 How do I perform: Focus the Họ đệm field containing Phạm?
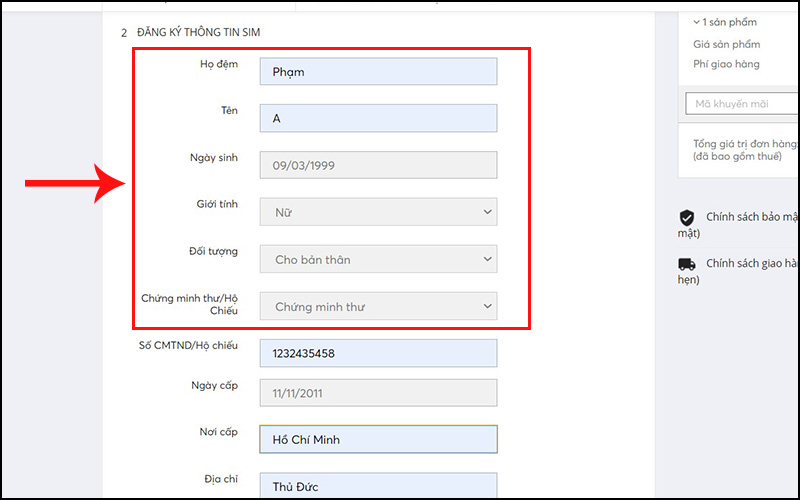coord(378,72)
